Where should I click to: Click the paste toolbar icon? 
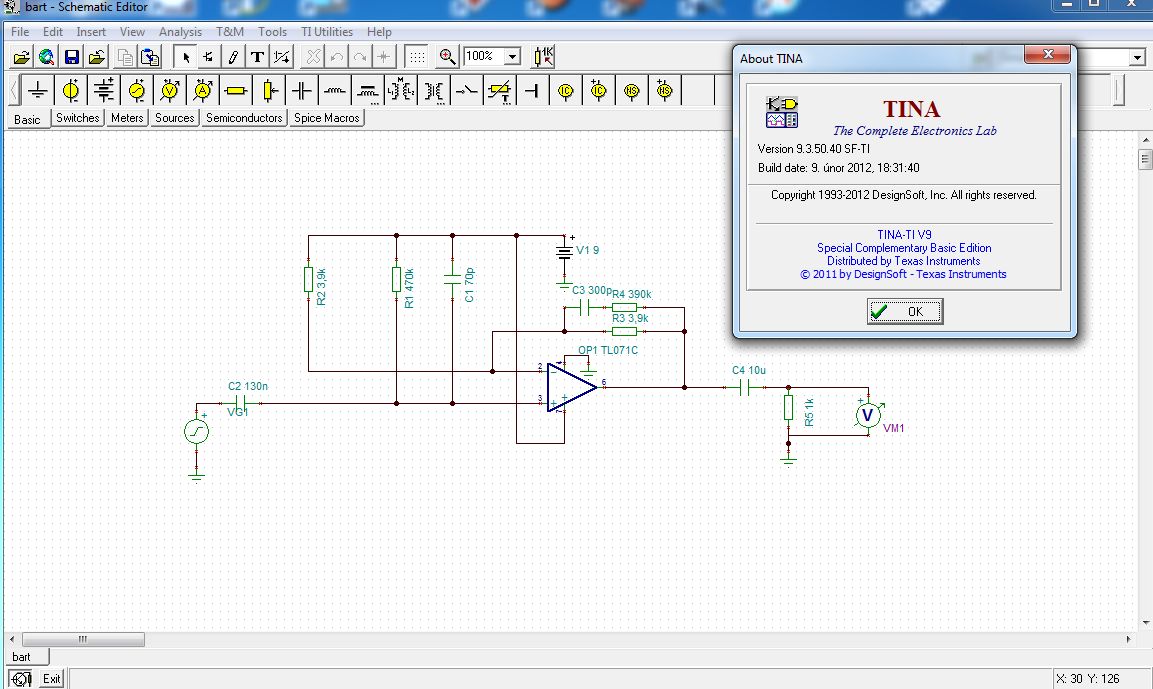tap(150, 57)
